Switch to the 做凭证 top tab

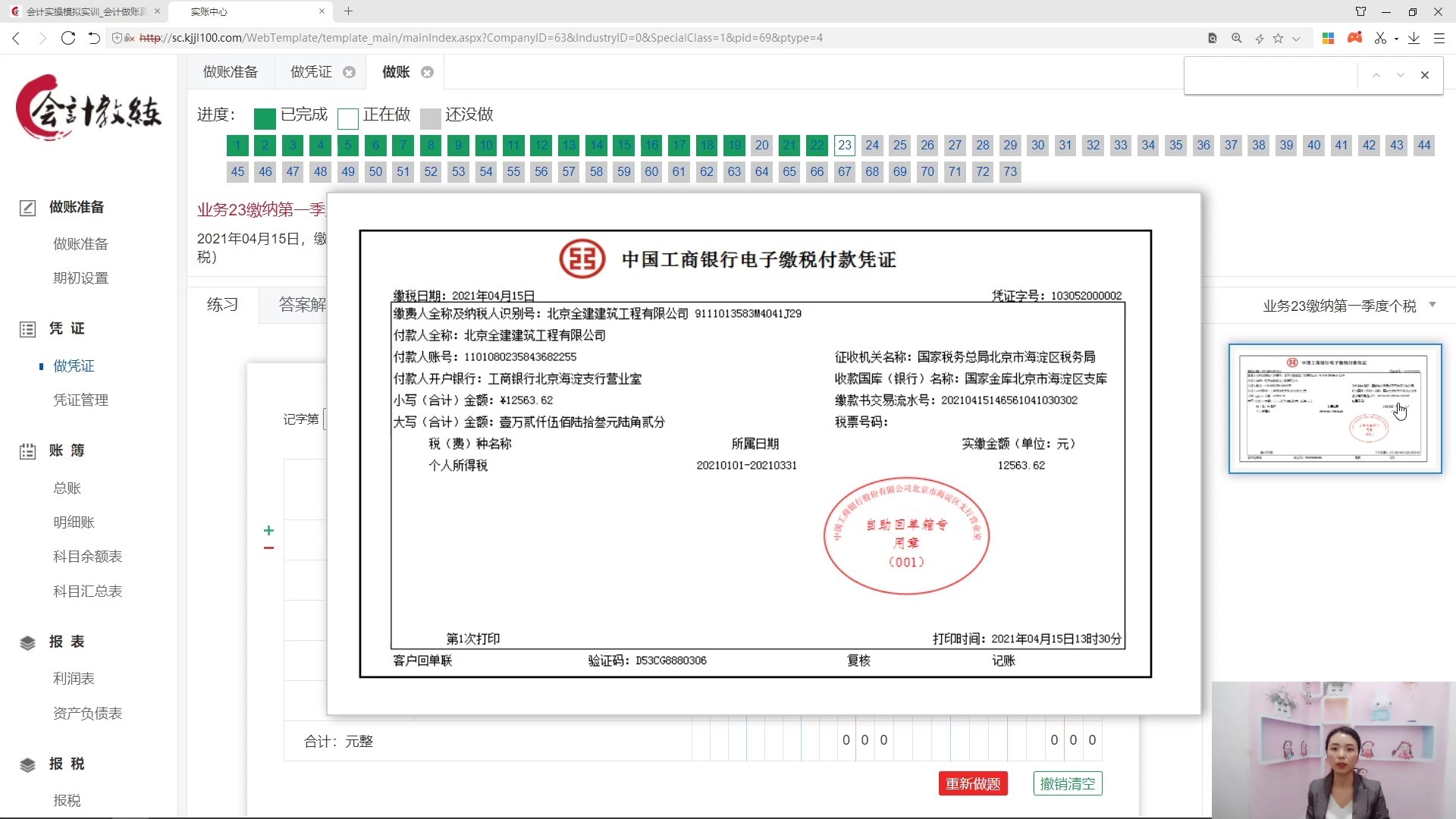coord(311,72)
